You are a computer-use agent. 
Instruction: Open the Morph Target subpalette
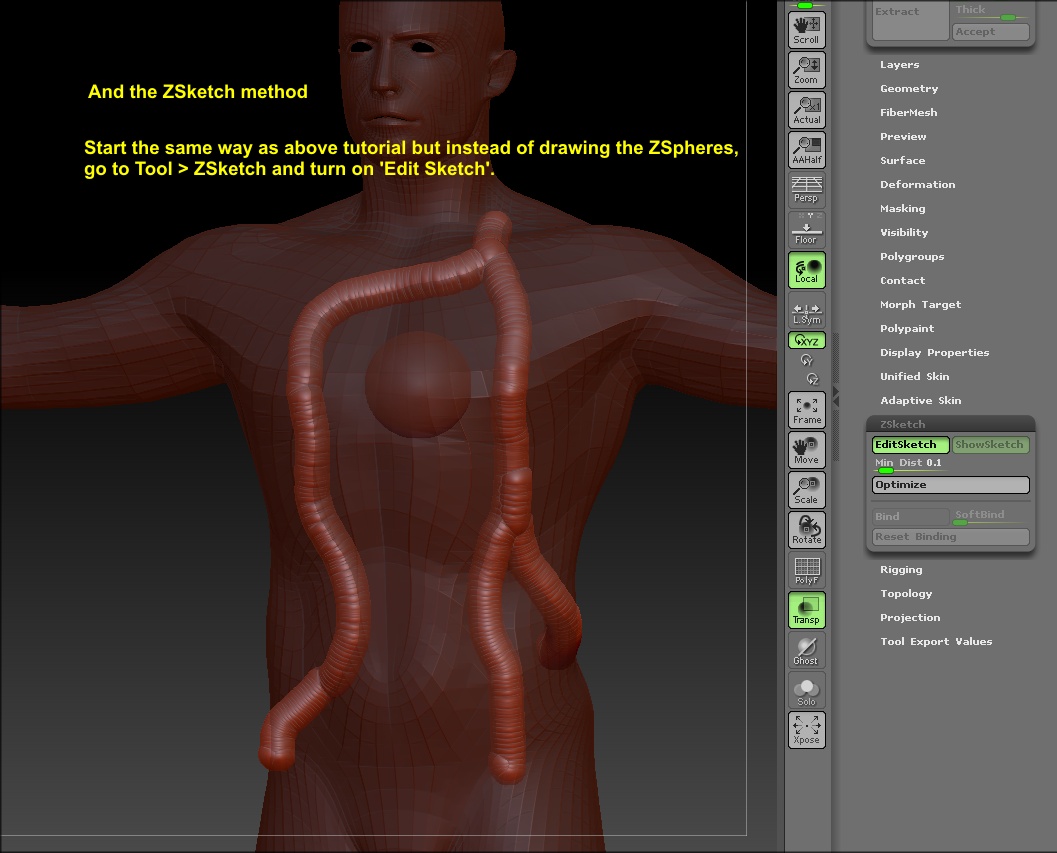[920, 305]
